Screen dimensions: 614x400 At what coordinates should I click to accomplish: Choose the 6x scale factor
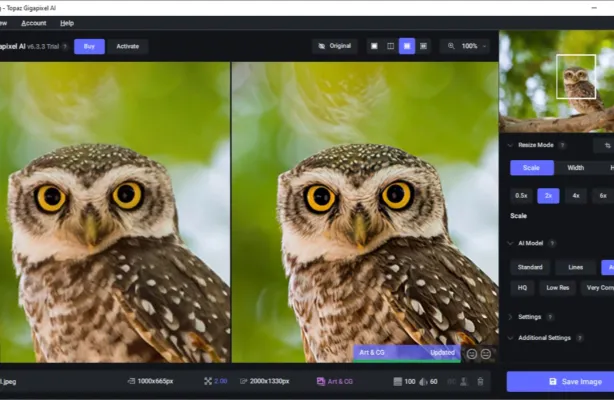(603, 195)
